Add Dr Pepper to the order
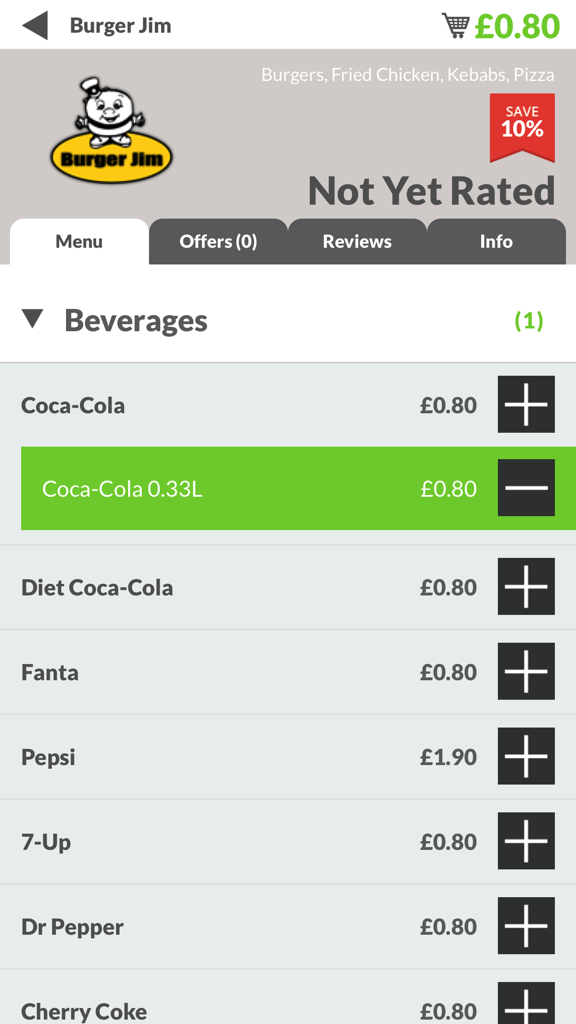 pos(526,926)
